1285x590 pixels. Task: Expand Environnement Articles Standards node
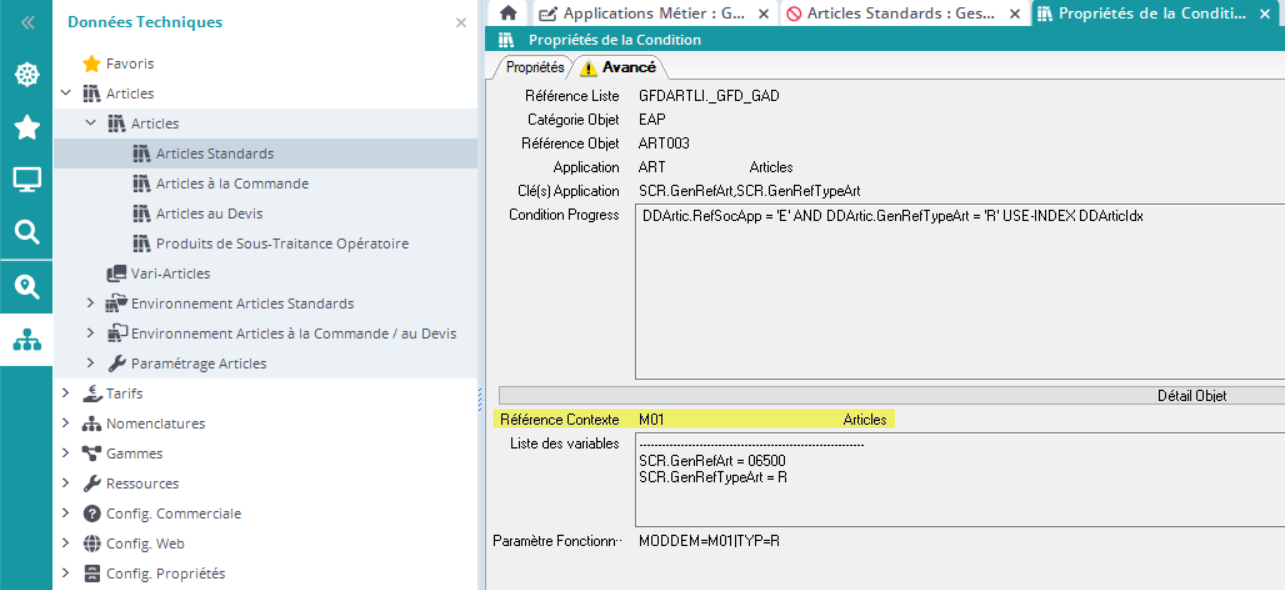(91, 303)
